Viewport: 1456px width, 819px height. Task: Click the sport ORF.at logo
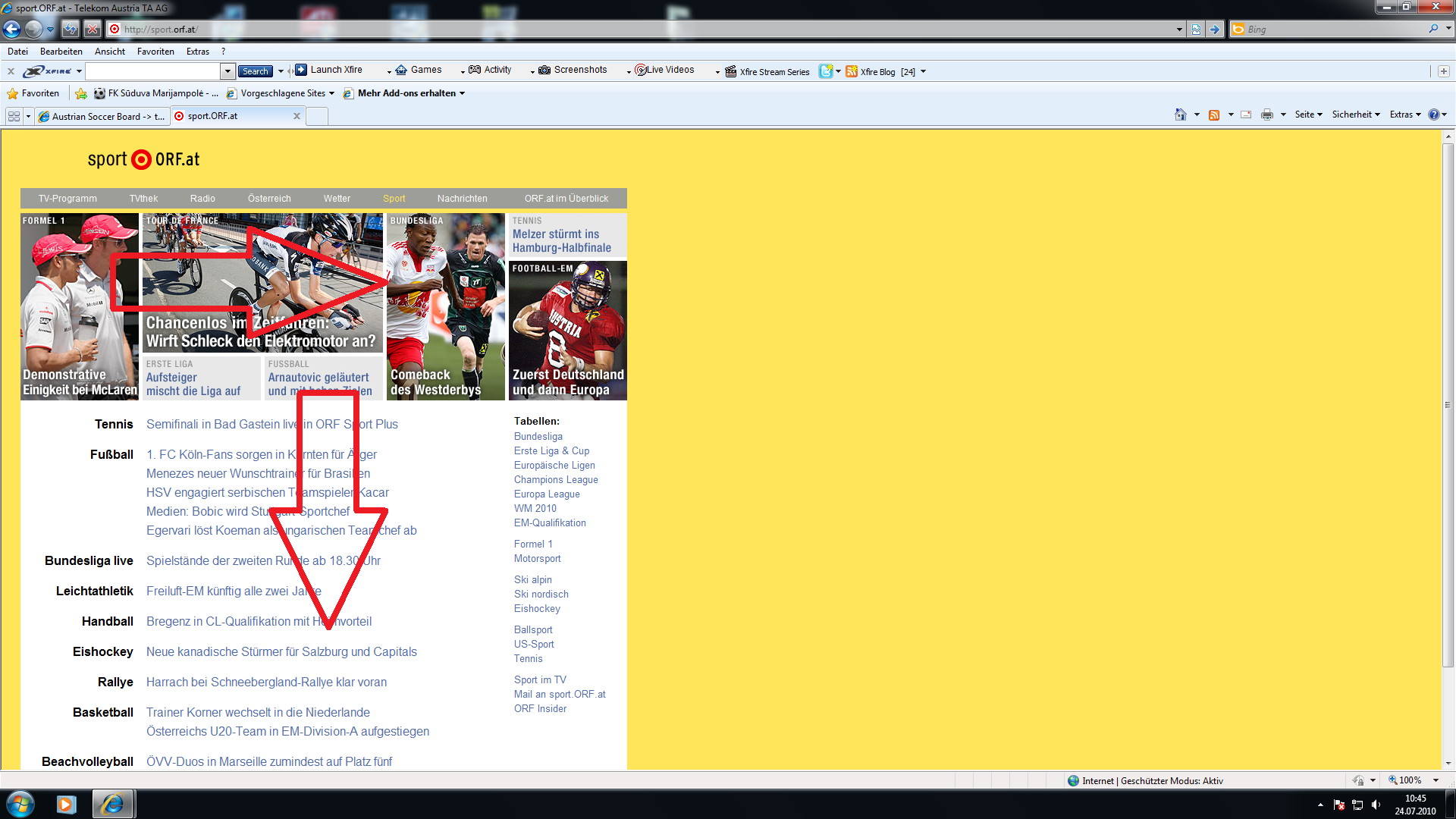point(143,160)
